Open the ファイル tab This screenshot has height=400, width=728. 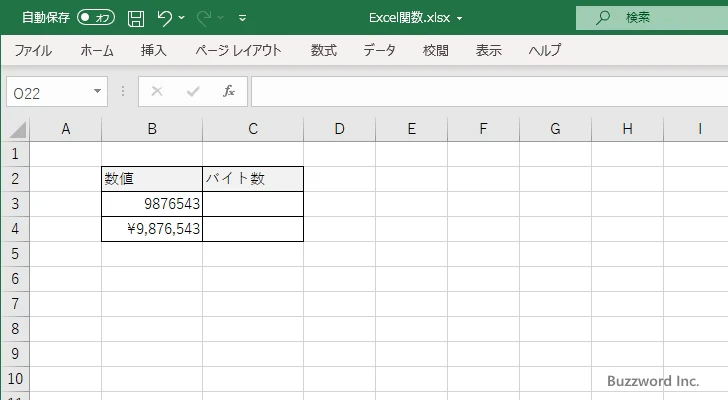tap(33, 50)
